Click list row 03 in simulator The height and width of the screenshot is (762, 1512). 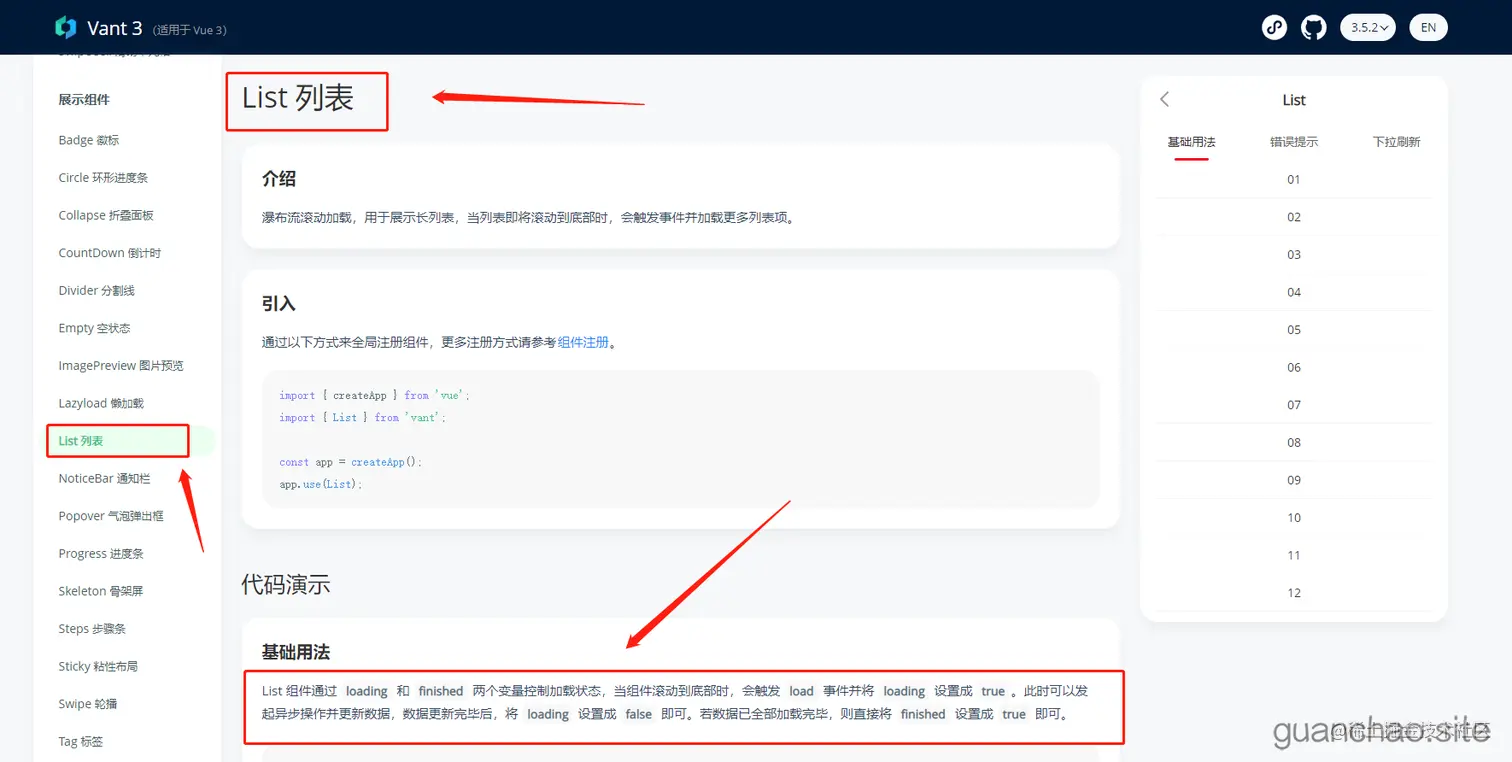click(1294, 255)
